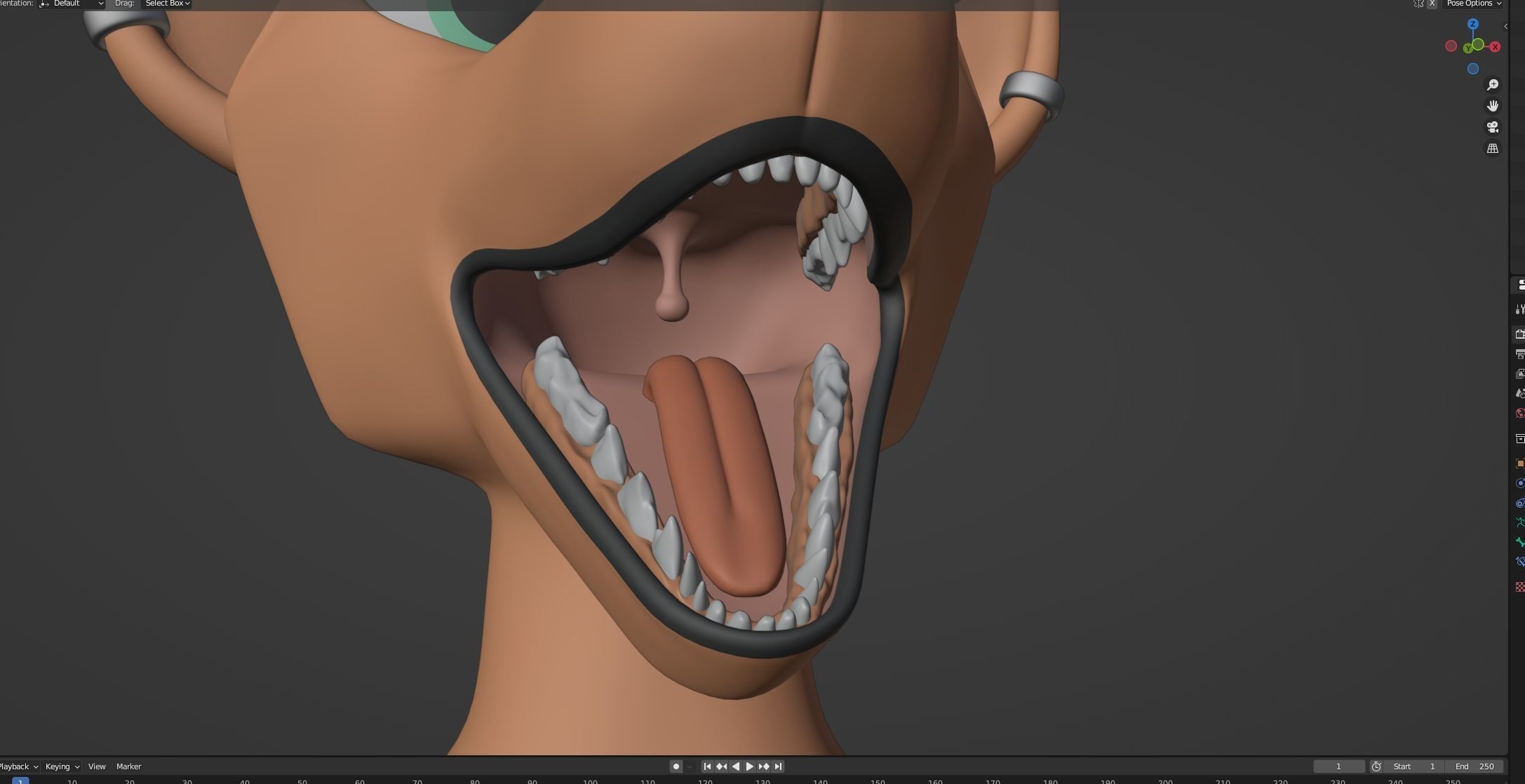This screenshot has width=1525, height=784.
Task: Click the pose mirror icon beside X
Action: click(1418, 4)
